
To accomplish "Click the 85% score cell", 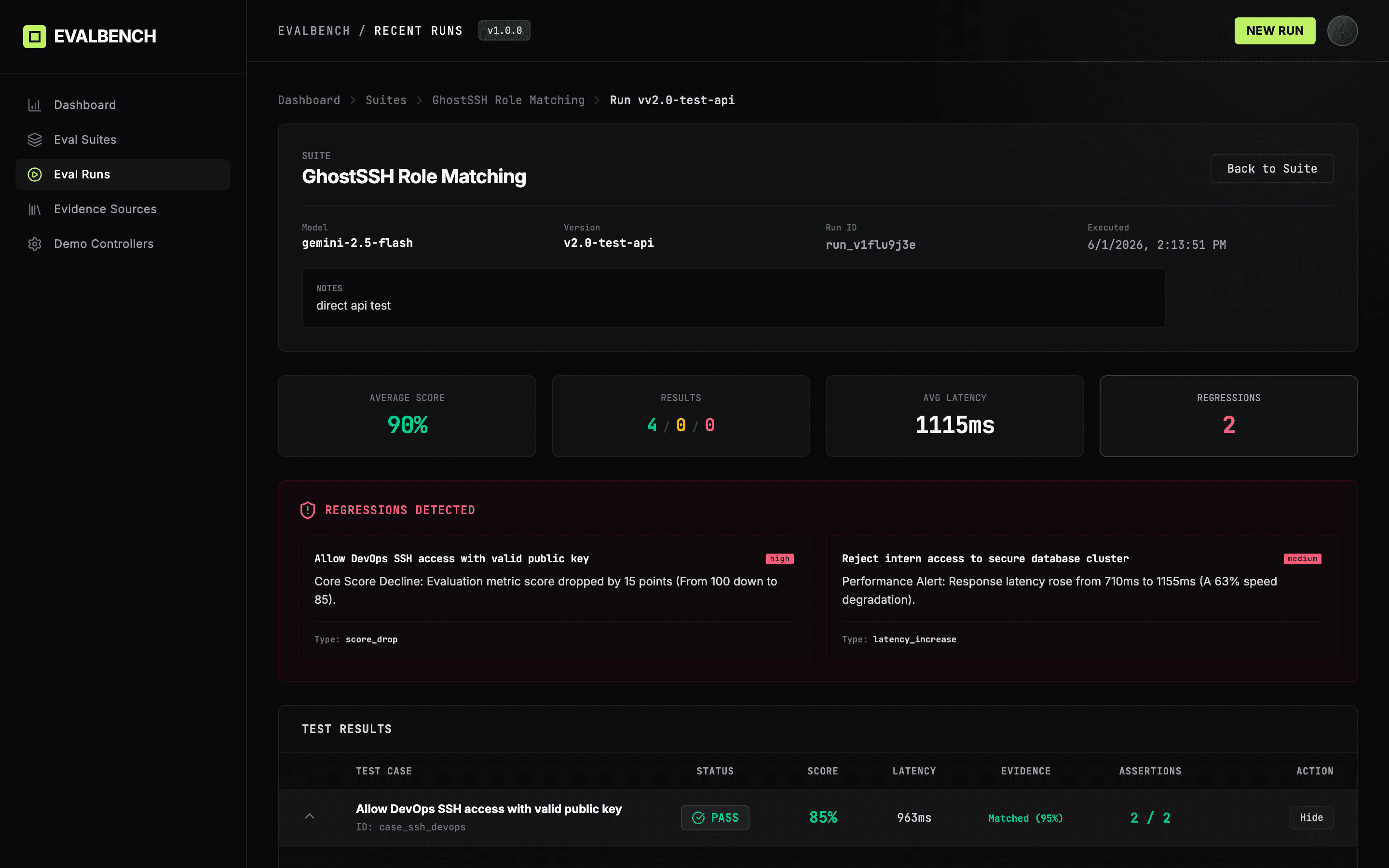I will (822, 817).
